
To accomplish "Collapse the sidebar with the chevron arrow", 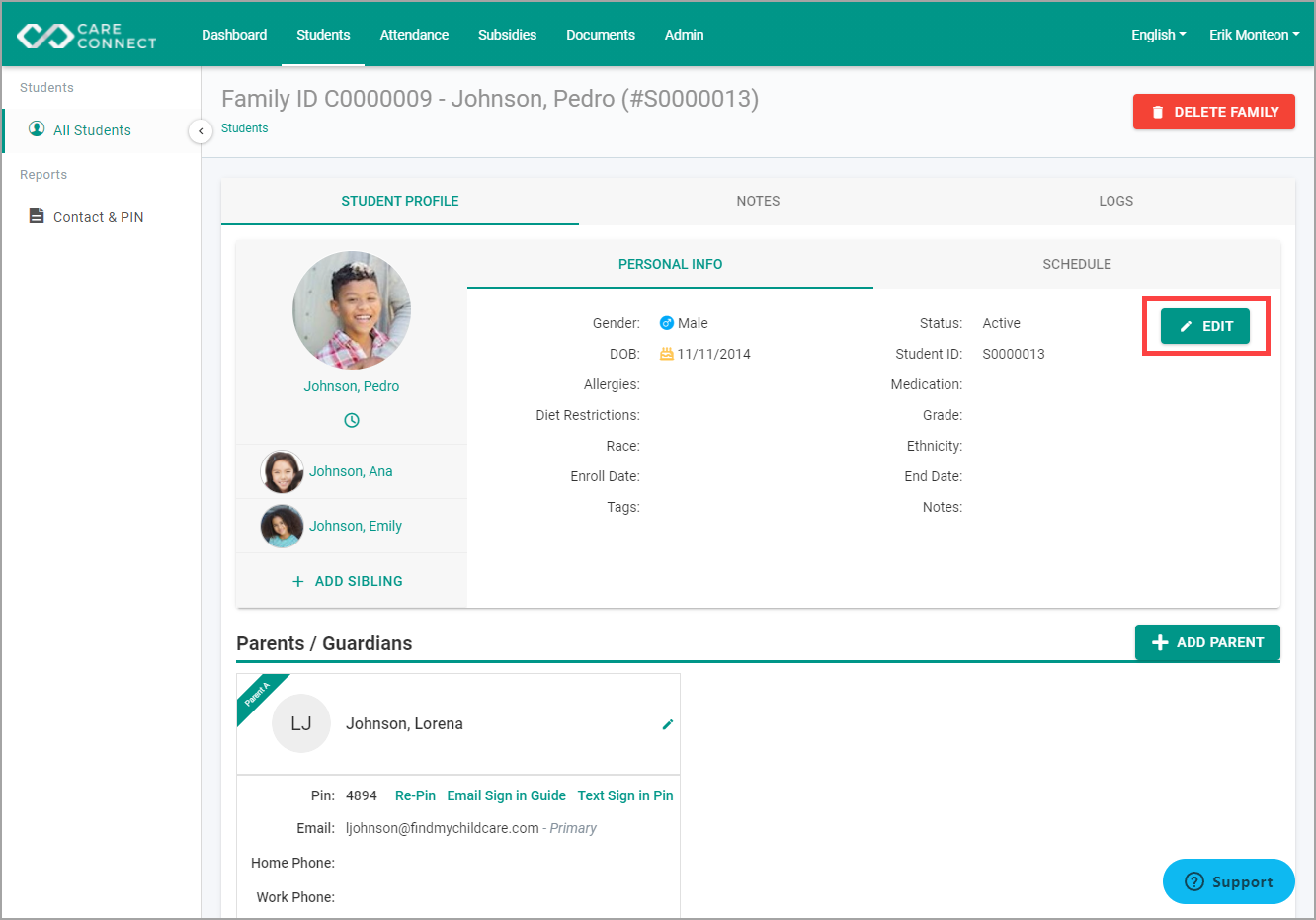I will (x=201, y=130).
